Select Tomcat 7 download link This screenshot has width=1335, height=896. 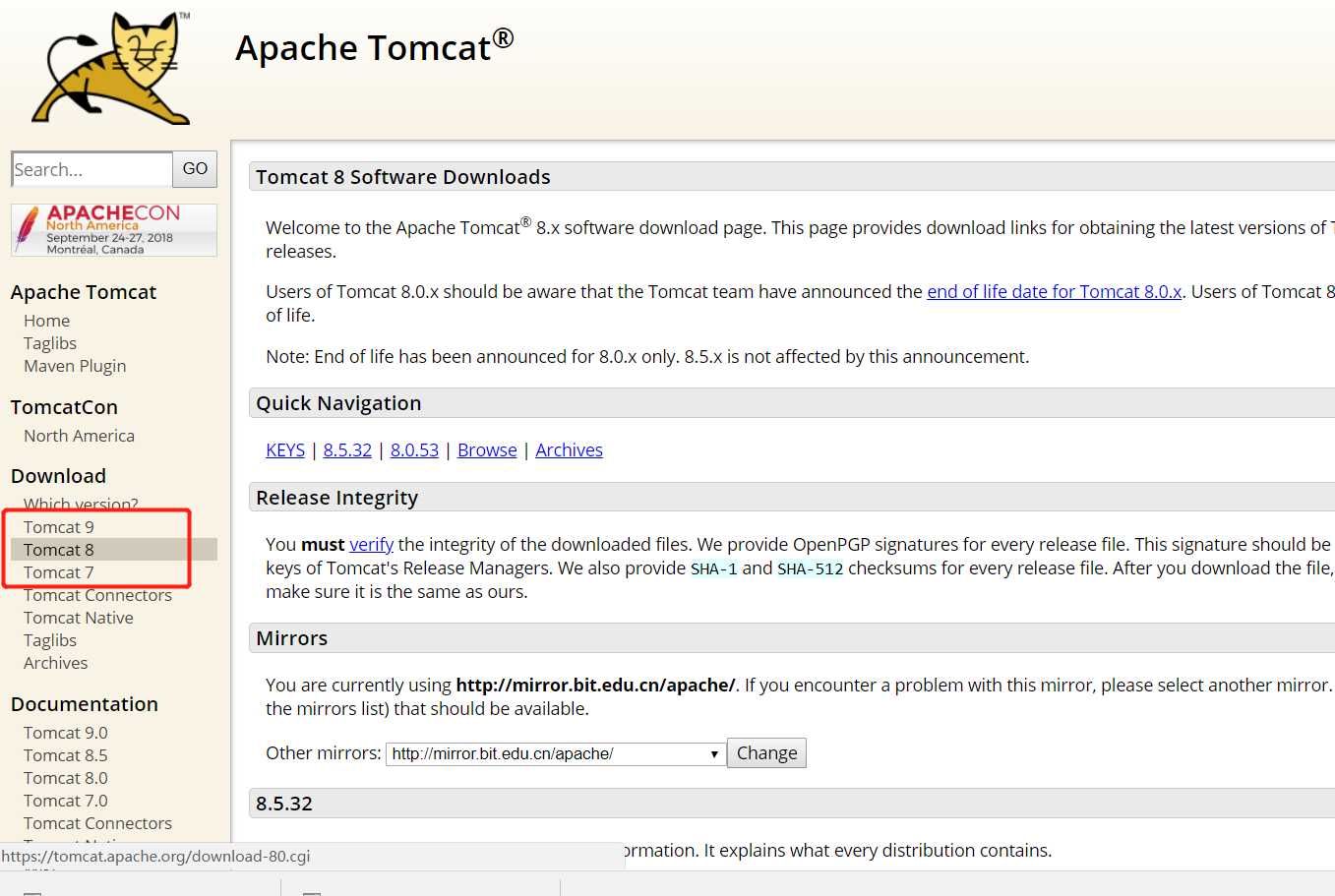[x=59, y=572]
